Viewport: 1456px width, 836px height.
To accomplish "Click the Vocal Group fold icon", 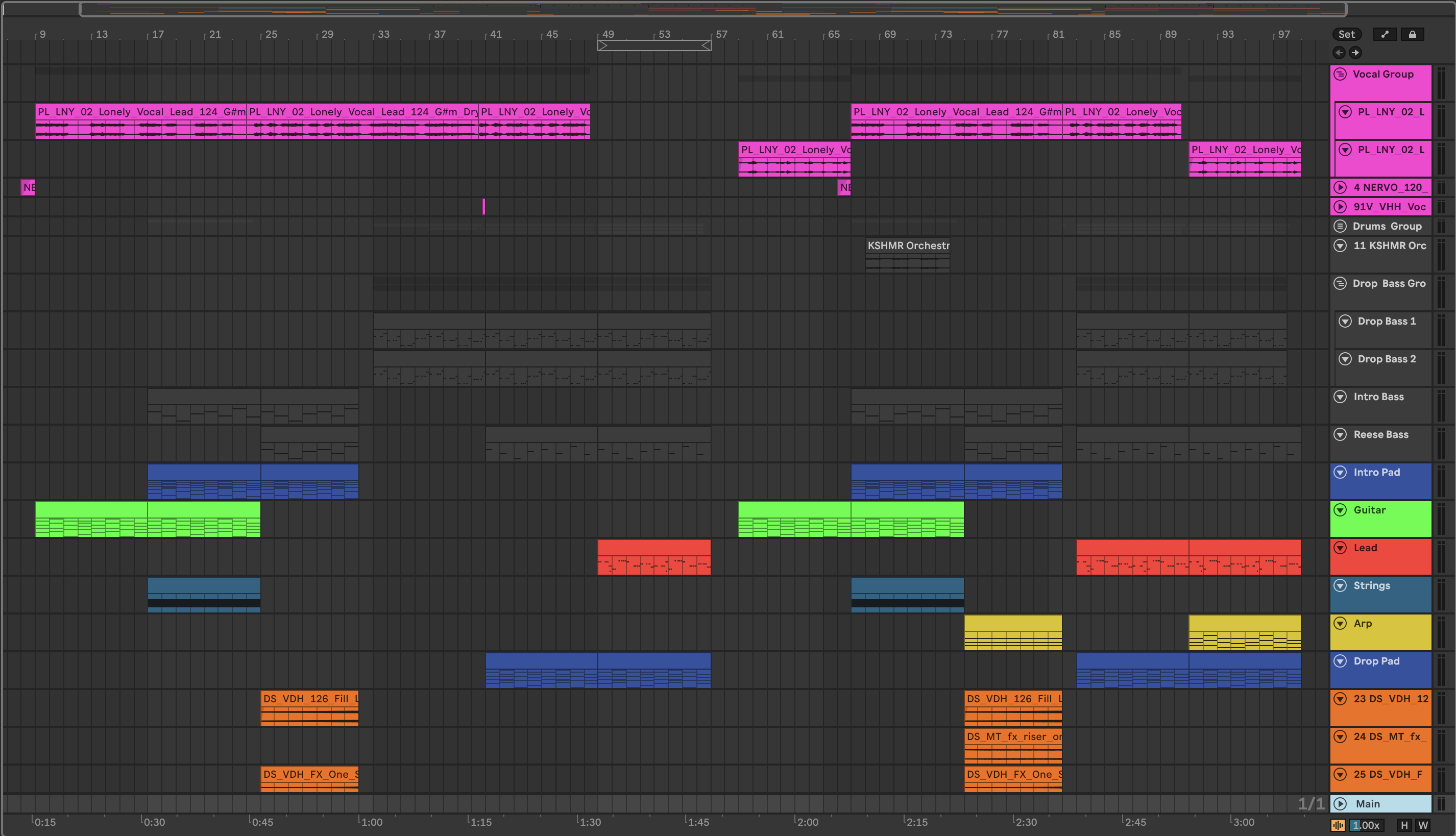I will click(1340, 74).
